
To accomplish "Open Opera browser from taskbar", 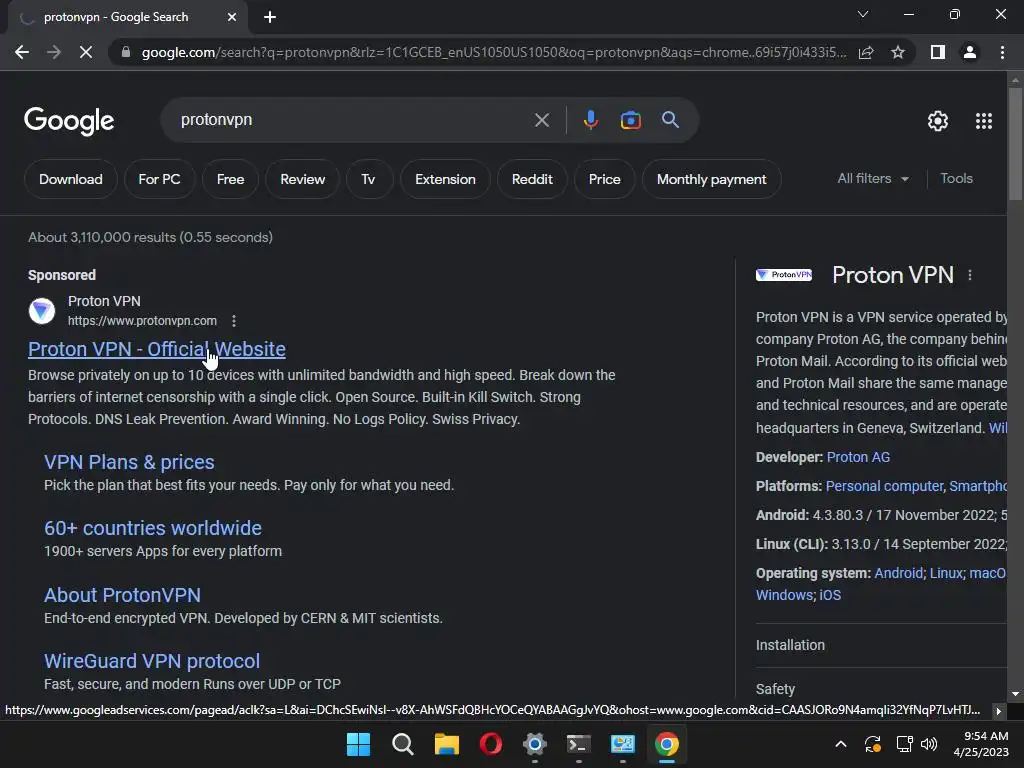I will point(490,744).
